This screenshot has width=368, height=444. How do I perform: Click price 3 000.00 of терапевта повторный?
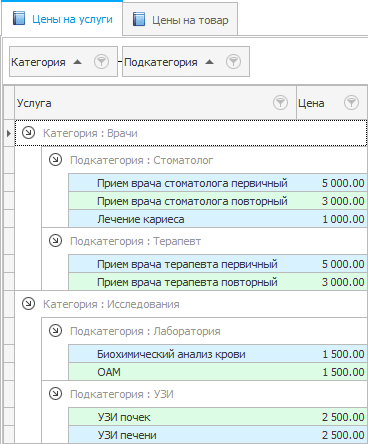tap(343, 282)
